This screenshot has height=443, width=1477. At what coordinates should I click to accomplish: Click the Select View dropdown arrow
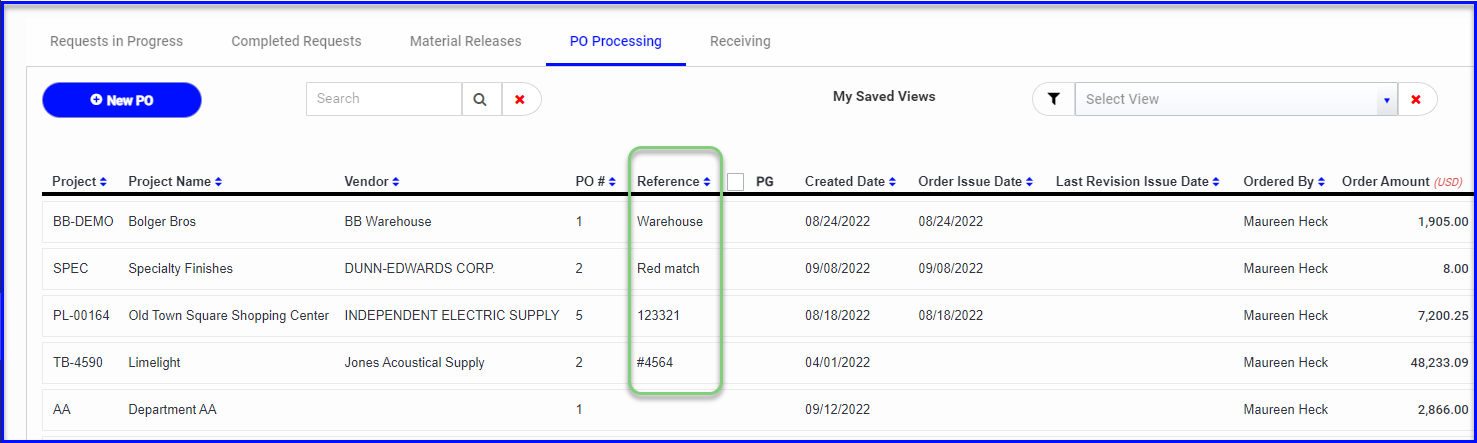click(1386, 99)
